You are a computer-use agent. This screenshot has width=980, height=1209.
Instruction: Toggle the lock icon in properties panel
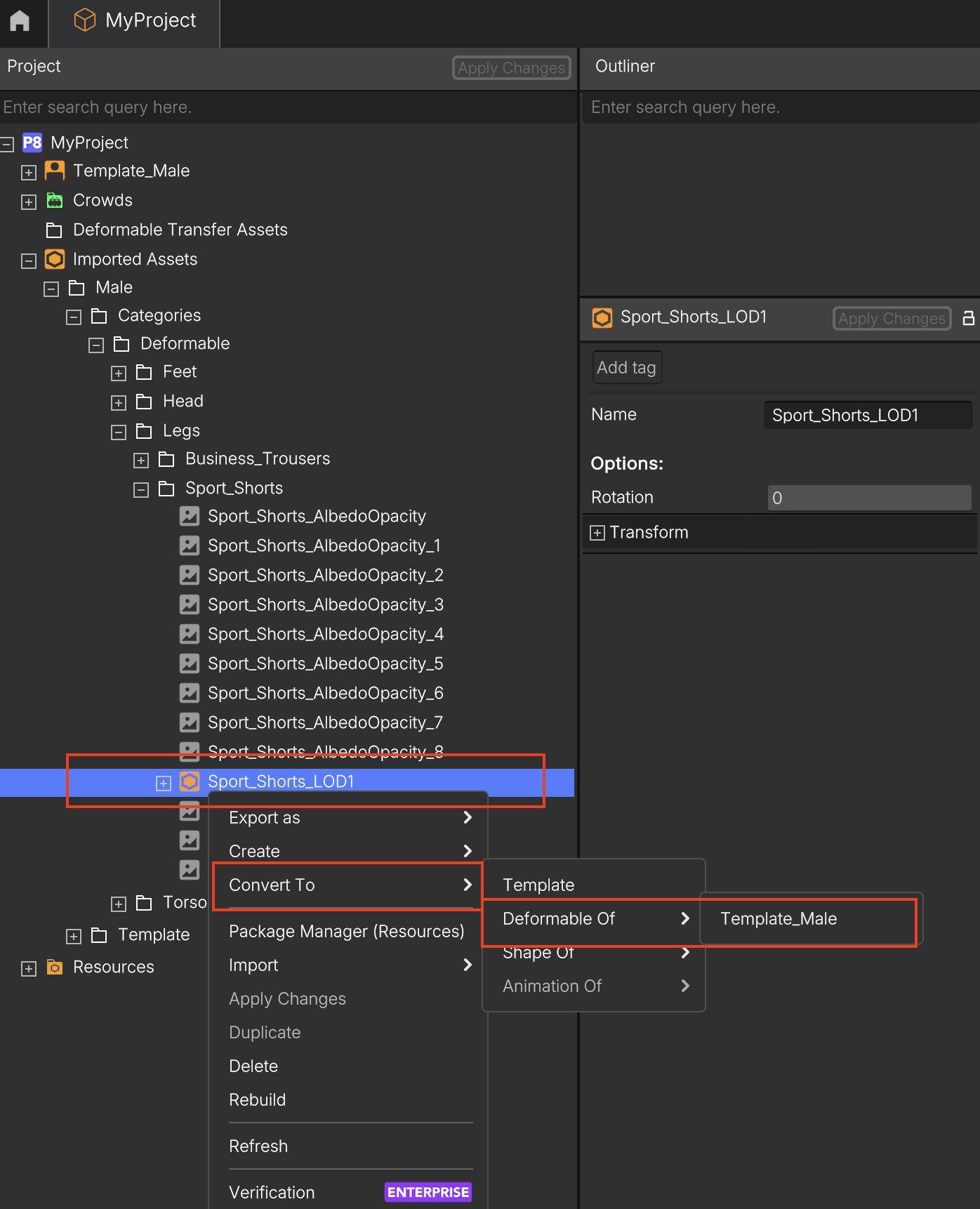coord(969,318)
